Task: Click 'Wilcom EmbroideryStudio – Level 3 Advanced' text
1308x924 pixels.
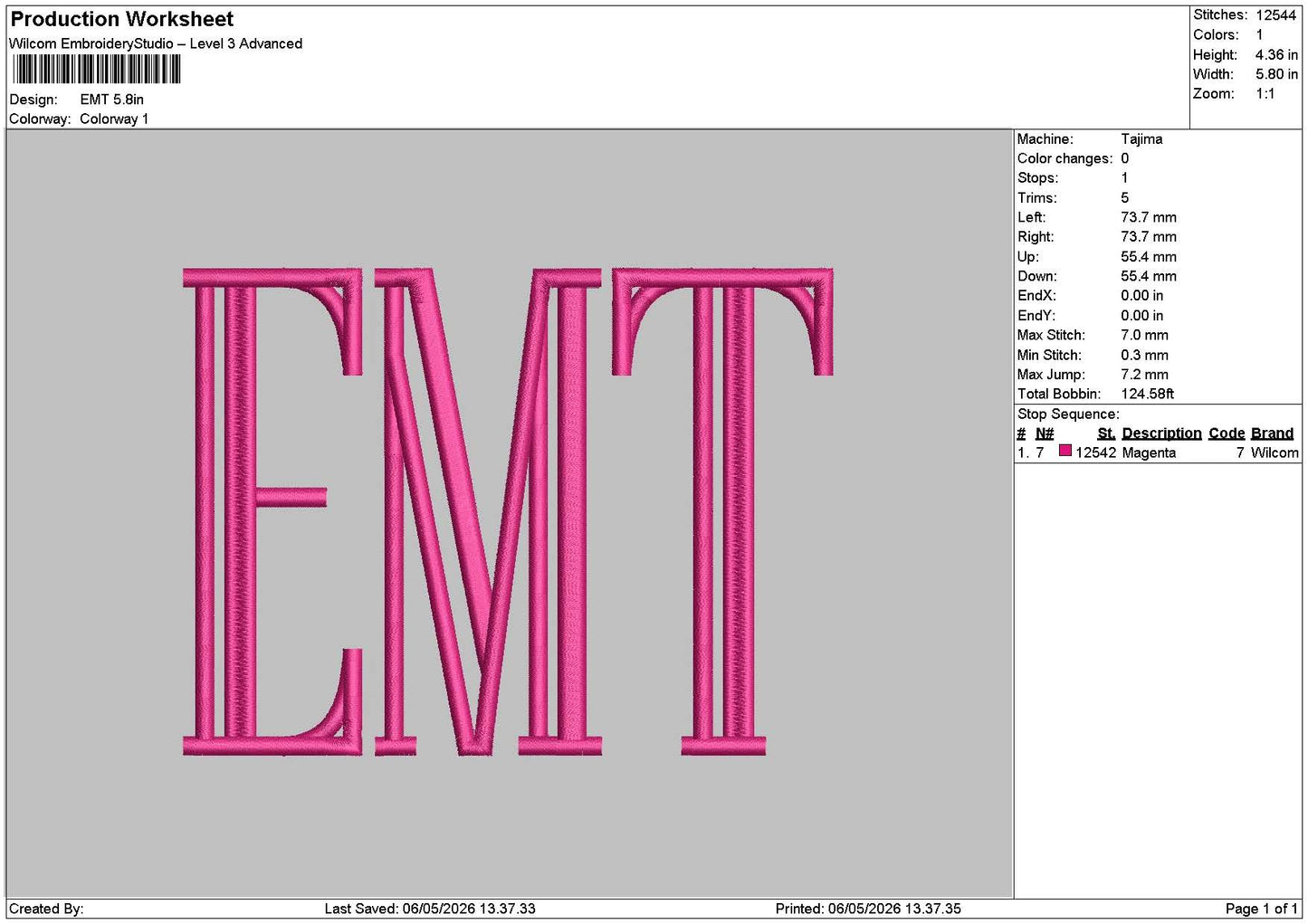Action: coord(156,43)
